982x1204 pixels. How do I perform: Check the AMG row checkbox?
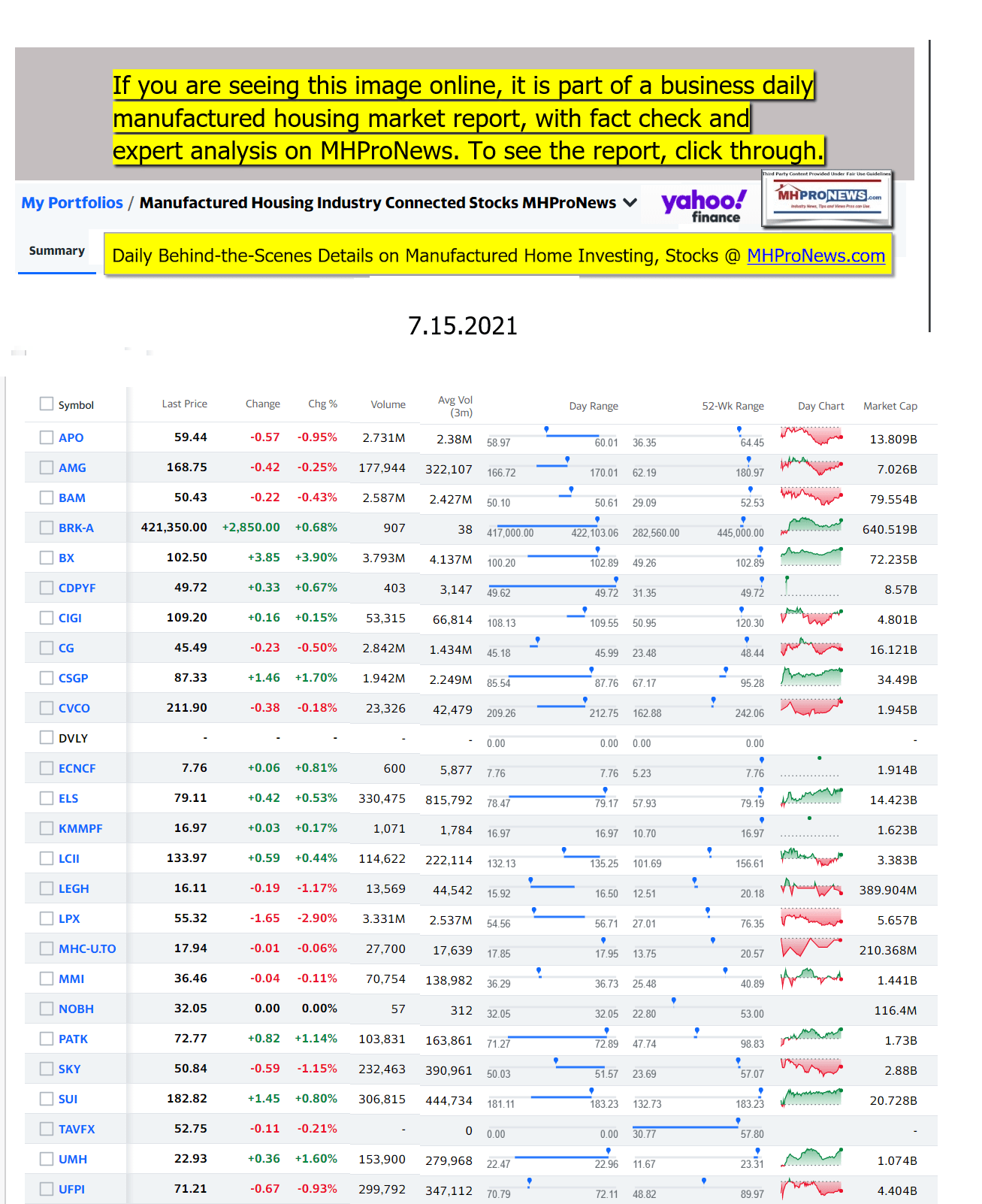(47, 467)
